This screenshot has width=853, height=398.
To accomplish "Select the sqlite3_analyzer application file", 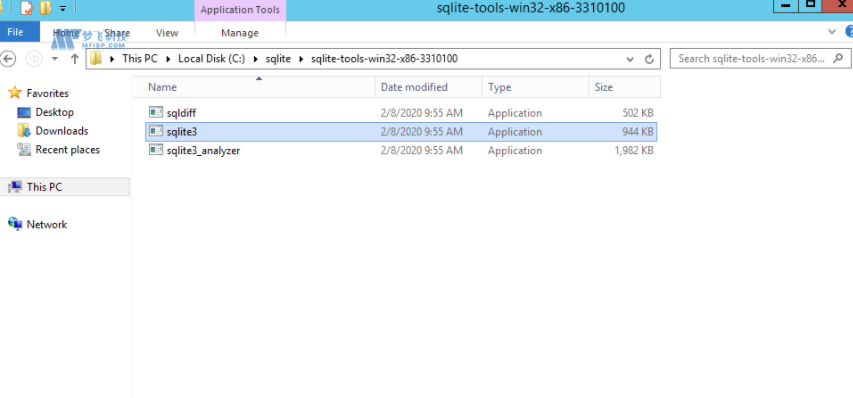I will (x=401, y=150).
